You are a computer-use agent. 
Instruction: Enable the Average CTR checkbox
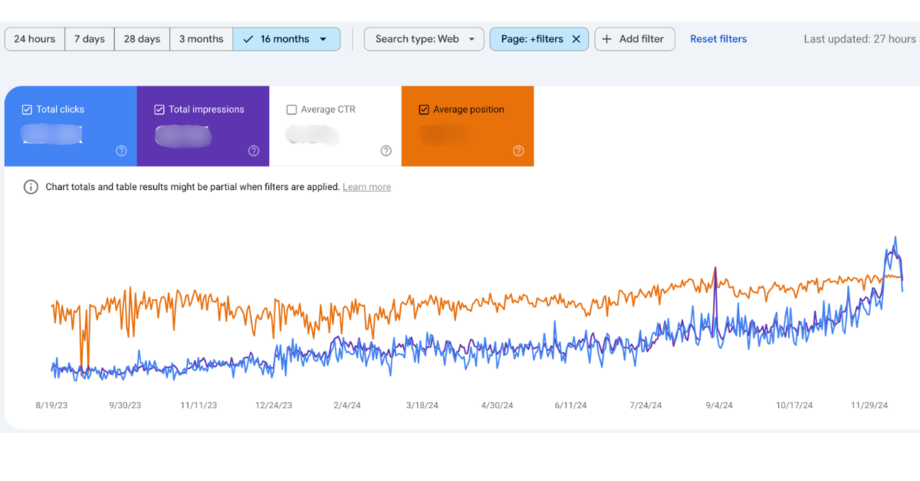click(x=291, y=110)
